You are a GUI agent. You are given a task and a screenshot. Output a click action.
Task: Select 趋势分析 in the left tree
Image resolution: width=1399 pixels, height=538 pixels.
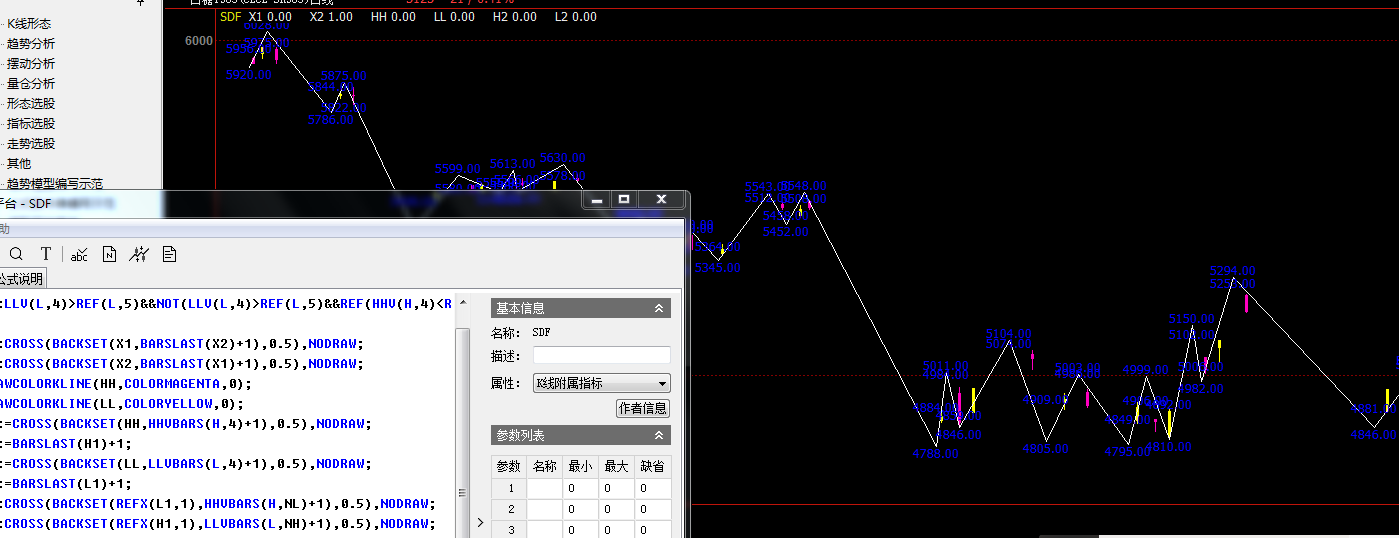coord(31,44)
